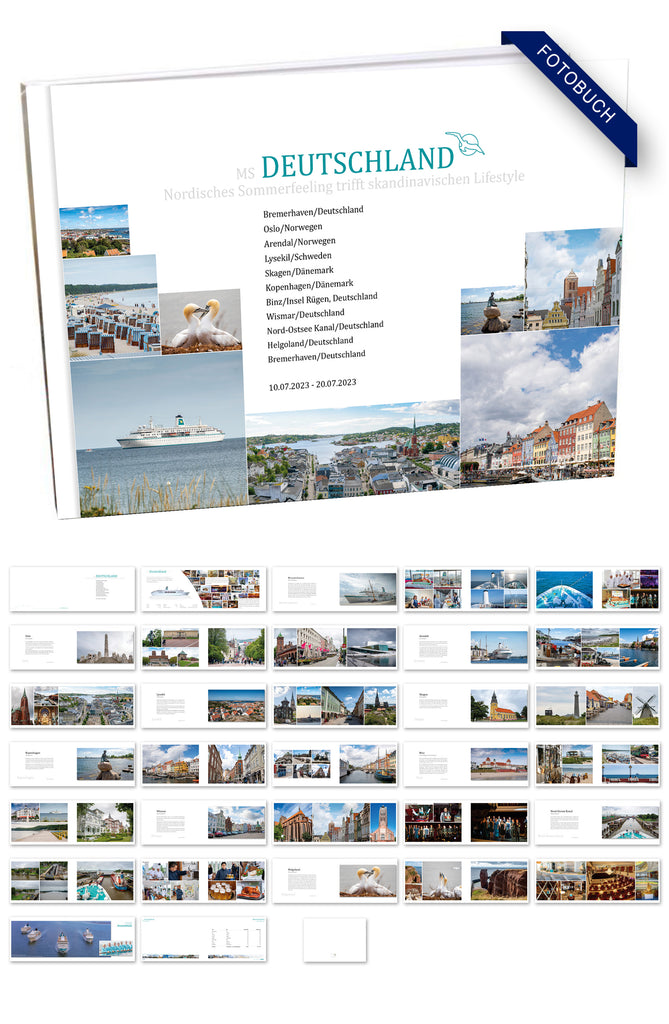Image resolution: width=669 pixels, height=1024 pixels.
Task: Click the date range 10.07.2023 - 20.07.2023
Action: coord(312,385)
